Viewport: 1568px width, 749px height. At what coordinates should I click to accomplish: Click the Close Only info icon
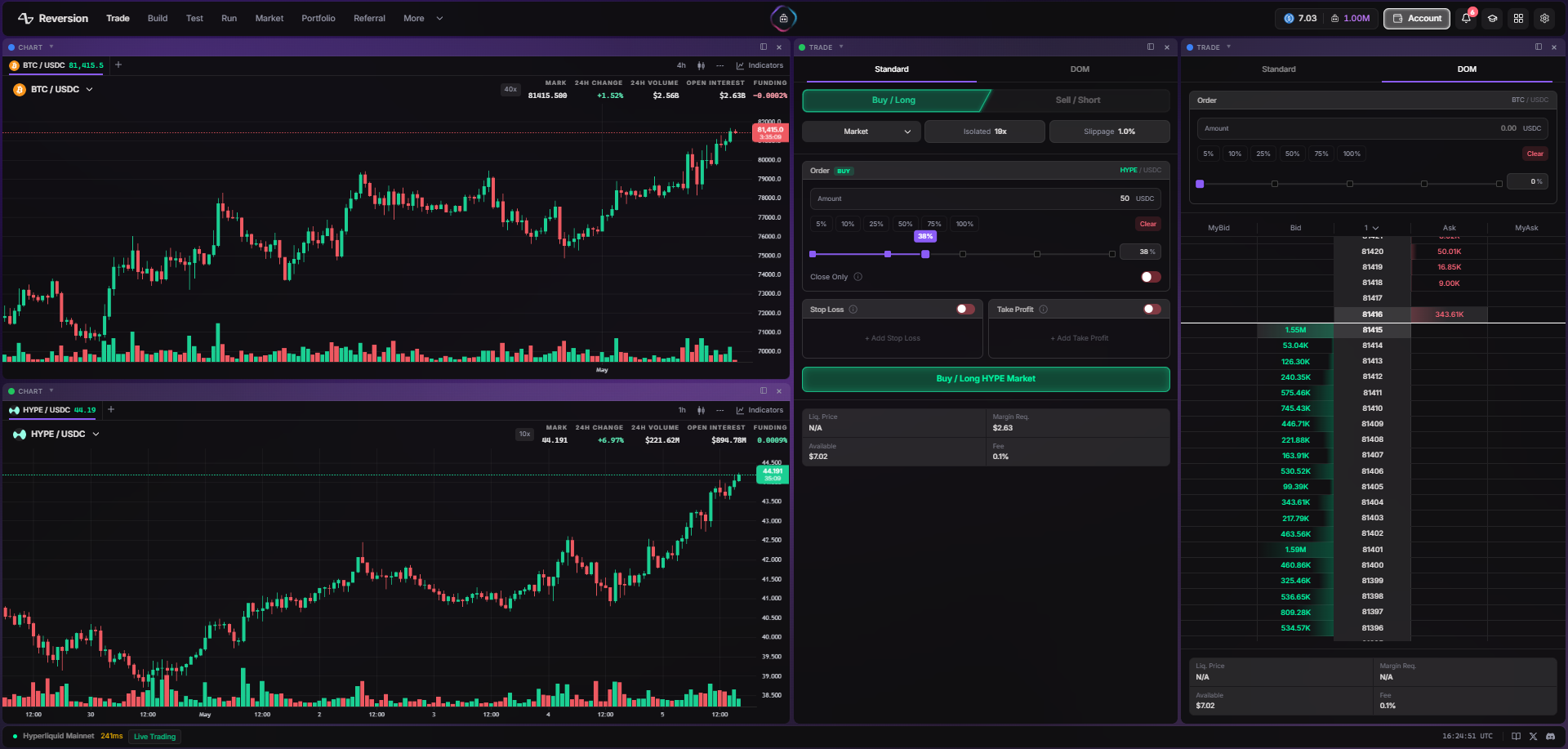click(858, 277)
